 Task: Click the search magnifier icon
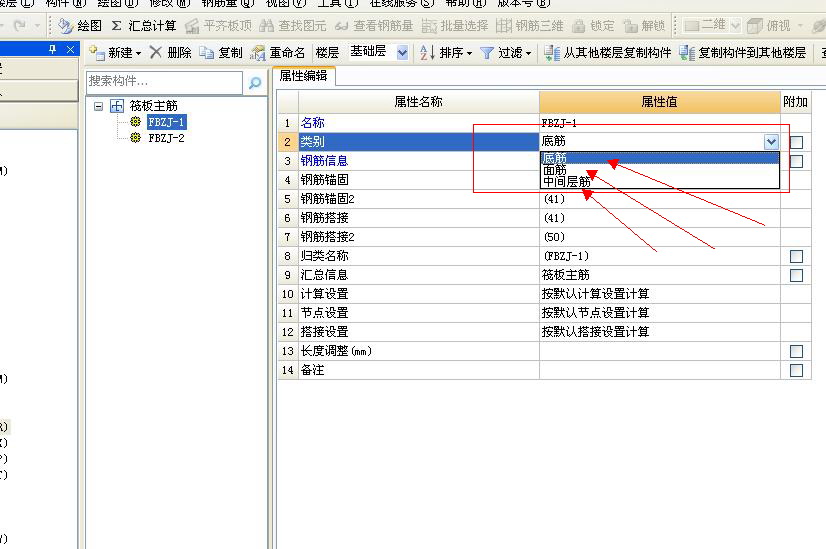pos(255,83)
